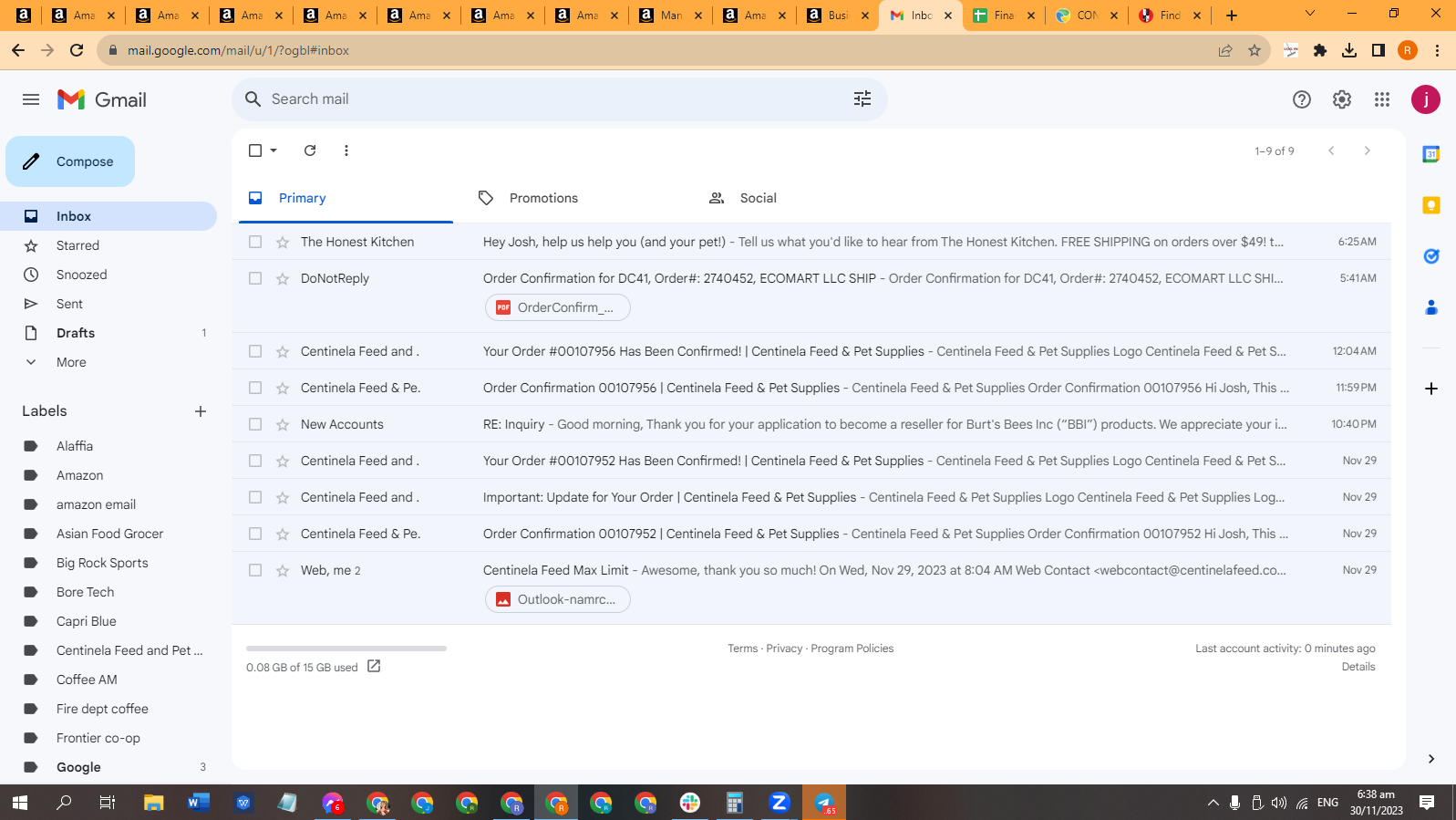This screenshot has width=1456, height=820.
Task: Open Gmail support help icon
Action: (x=1302, y=99)
